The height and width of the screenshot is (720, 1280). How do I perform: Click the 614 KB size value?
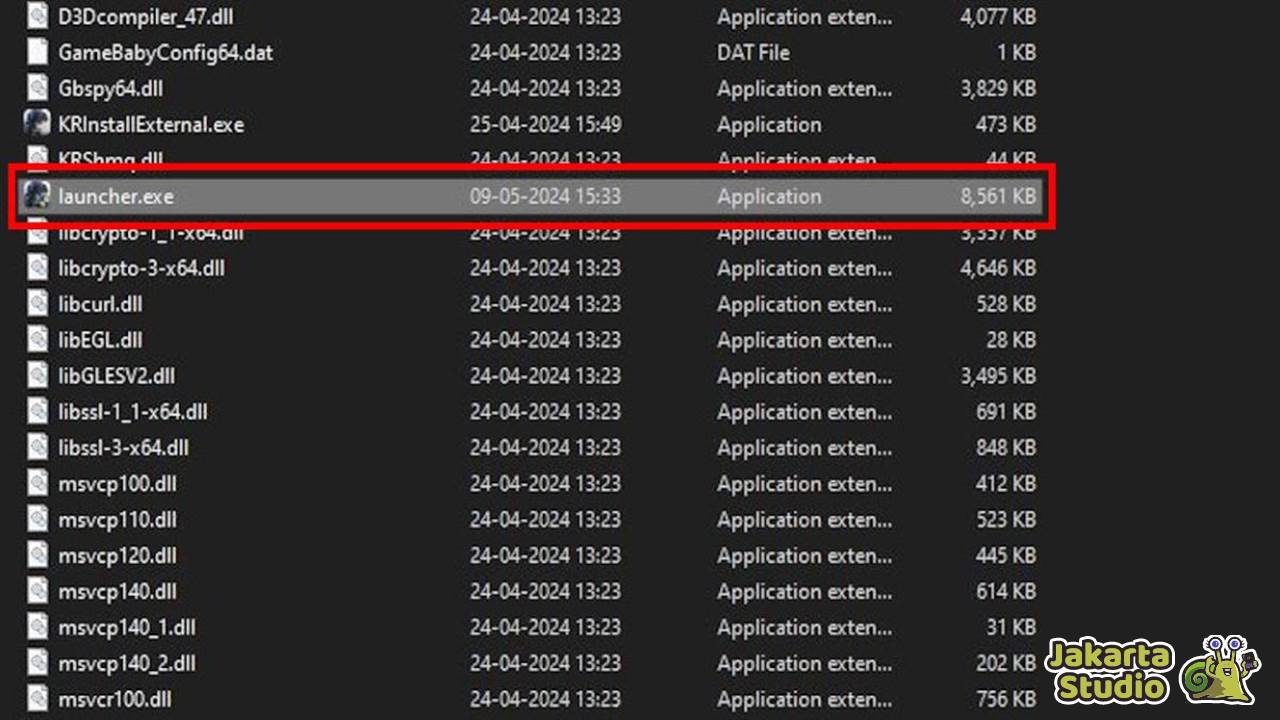[1006, 593]
